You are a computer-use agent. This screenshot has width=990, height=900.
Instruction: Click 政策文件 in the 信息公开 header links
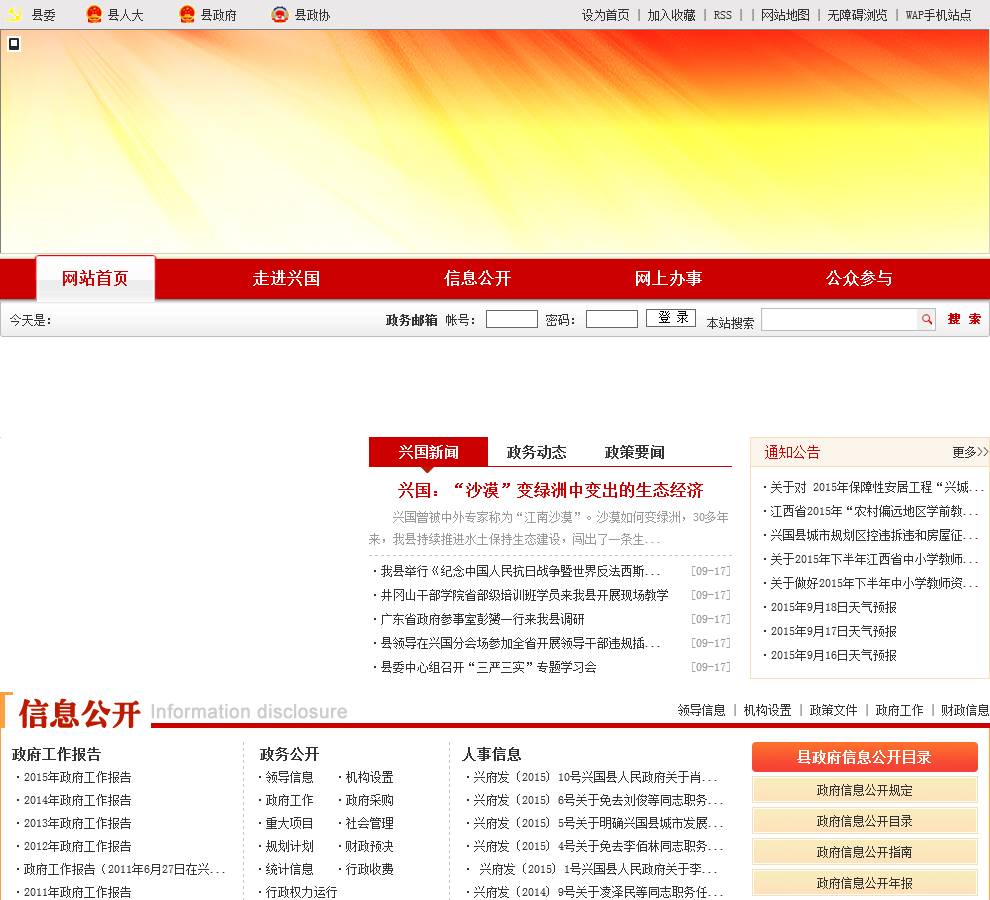pyautogui.click(x=833, y=711)
